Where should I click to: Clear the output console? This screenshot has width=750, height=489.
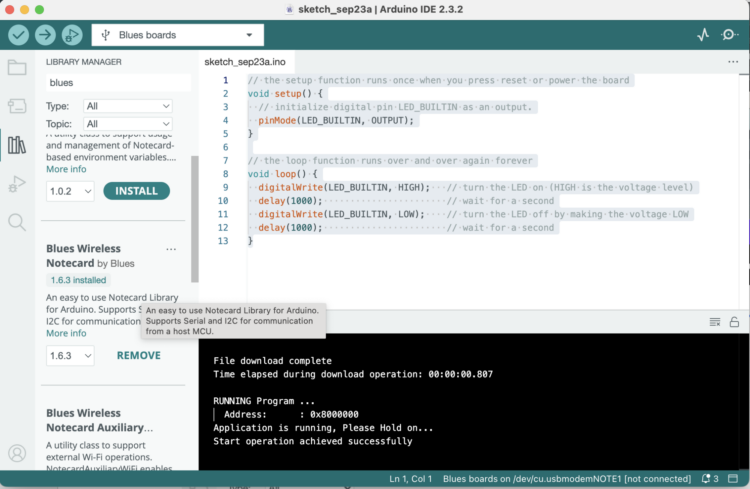click(715, 322)
